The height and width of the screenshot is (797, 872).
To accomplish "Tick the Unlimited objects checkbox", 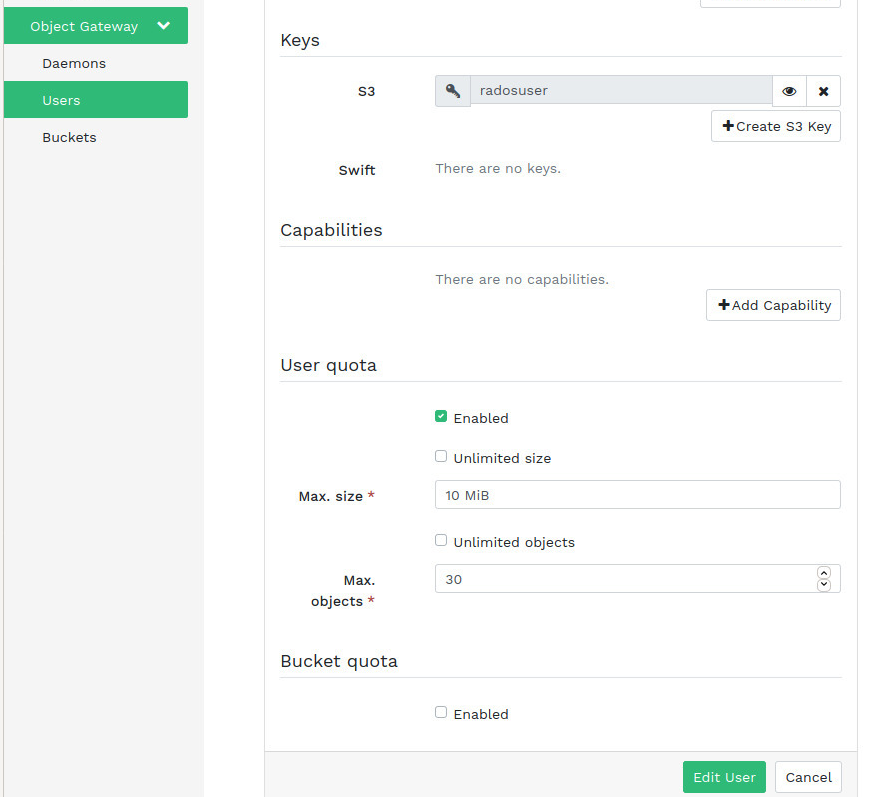I will point(441,541).
